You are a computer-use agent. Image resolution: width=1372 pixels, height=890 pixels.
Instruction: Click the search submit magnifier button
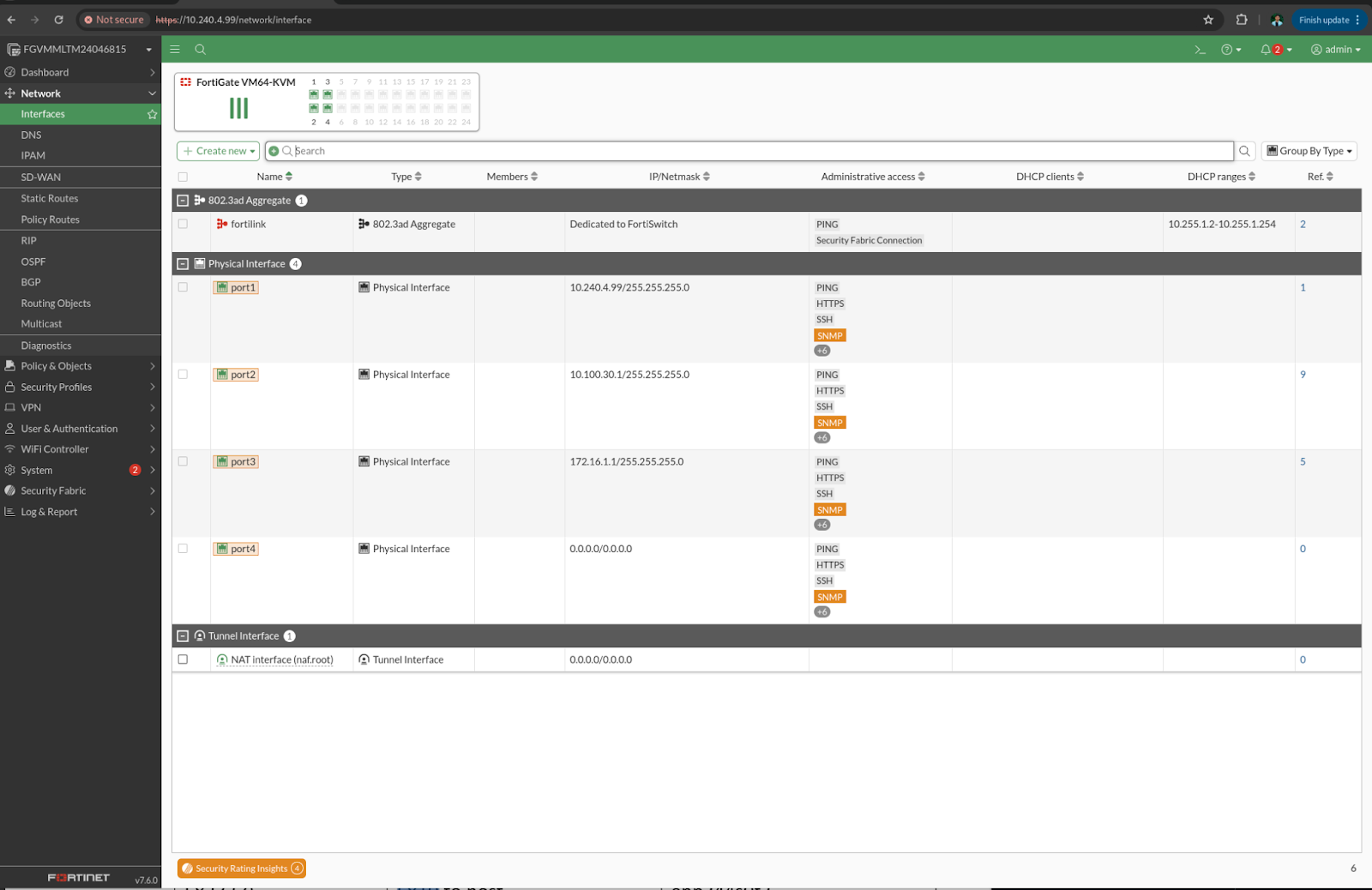point(1244,151)
